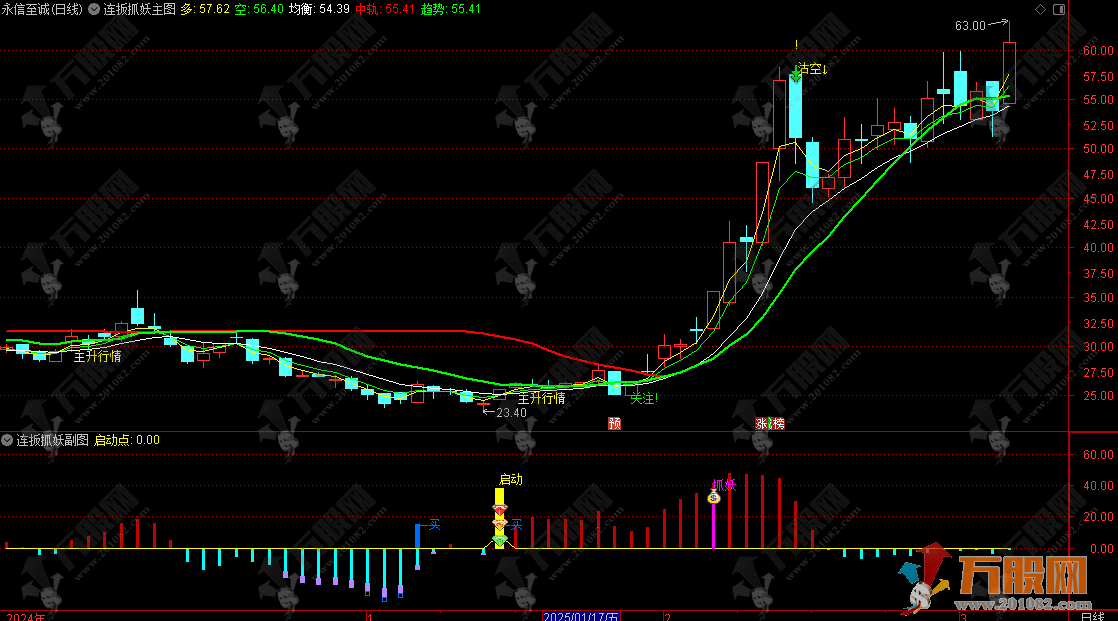The image size is (1118, 621).
Task: Click the 沽空 signal label
Action: 811,68
